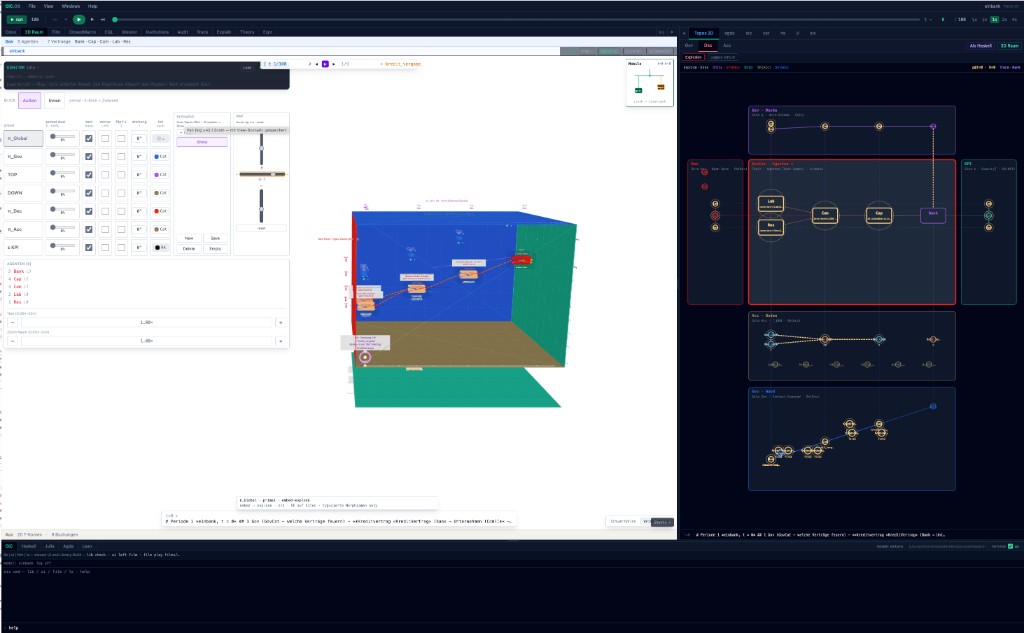Click the green run button in top toolbar
The image size is (1024, 633).
coord(16,20)
